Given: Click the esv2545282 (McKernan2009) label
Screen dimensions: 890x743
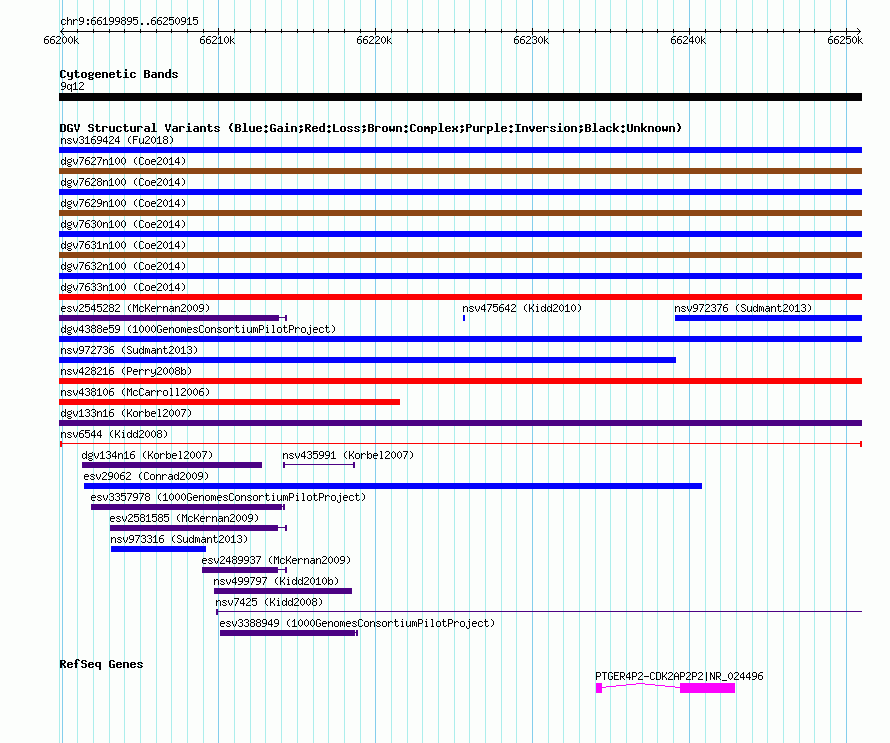Looking at the screenshot, I should (135, 308).
